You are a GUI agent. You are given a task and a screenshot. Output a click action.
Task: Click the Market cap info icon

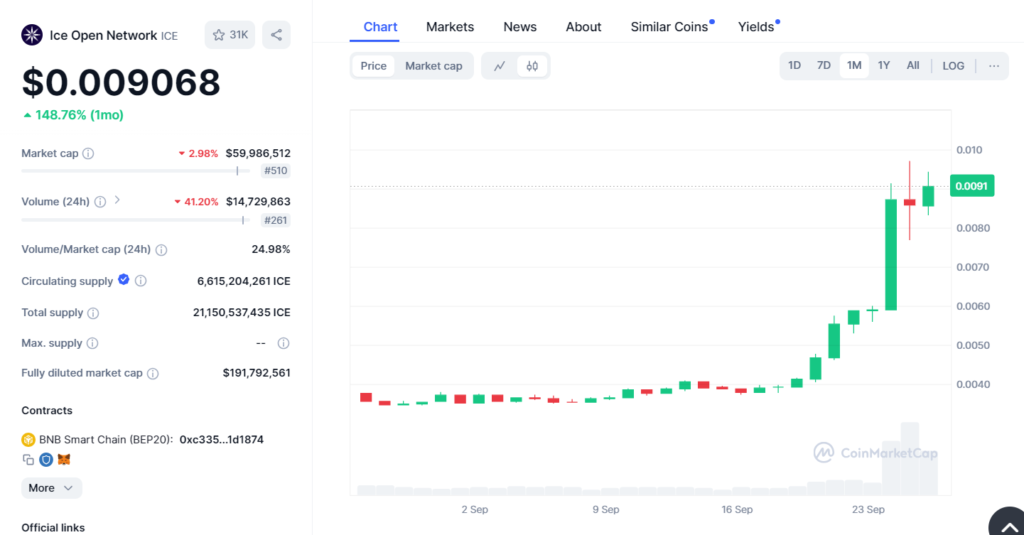pos(88,154)
